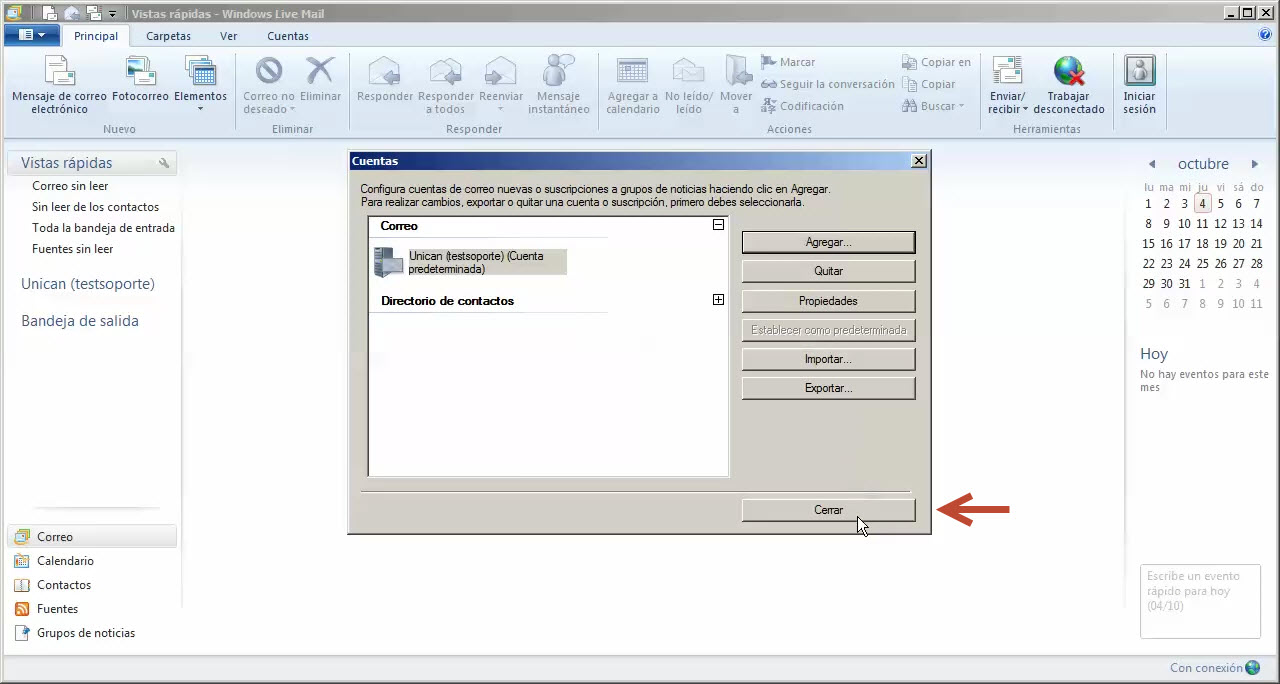Close the Cuentas dialog with the X

click(x=919, y=161)
